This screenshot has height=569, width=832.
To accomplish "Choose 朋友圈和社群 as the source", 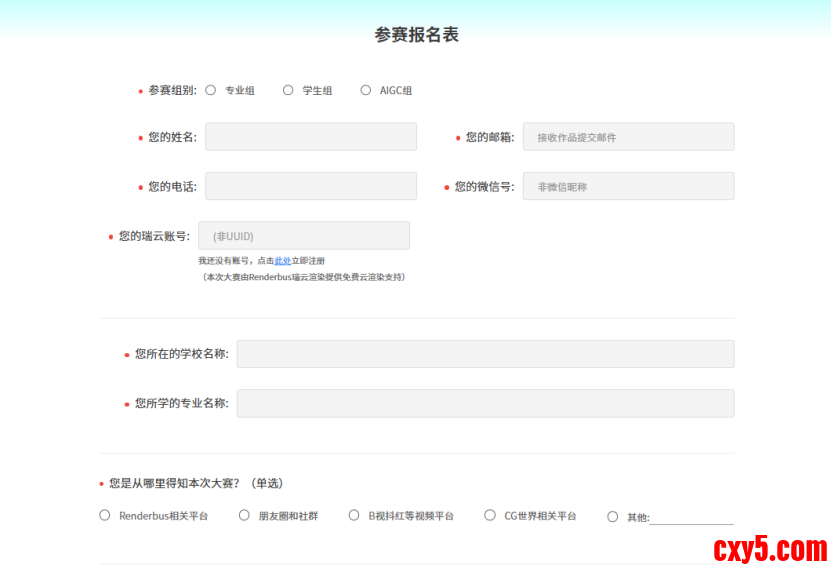I will click(x=244, y=516).
